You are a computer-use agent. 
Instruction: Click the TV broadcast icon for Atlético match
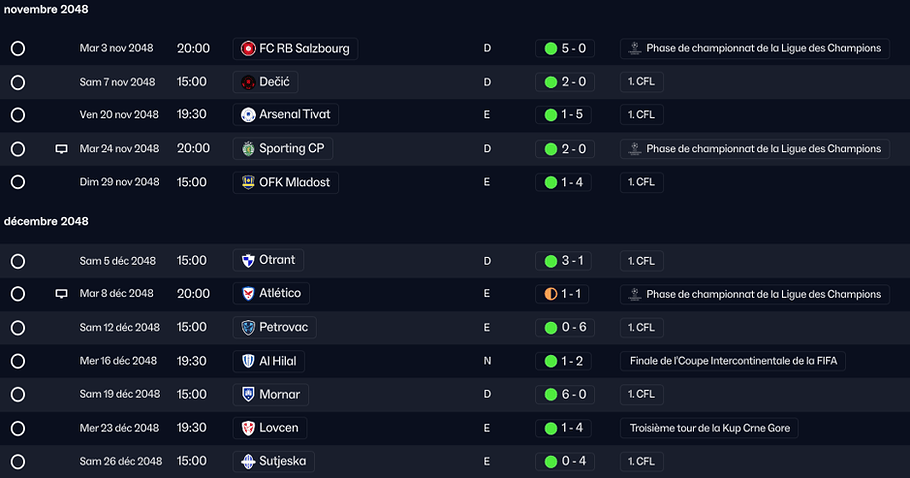pos(61,294)
